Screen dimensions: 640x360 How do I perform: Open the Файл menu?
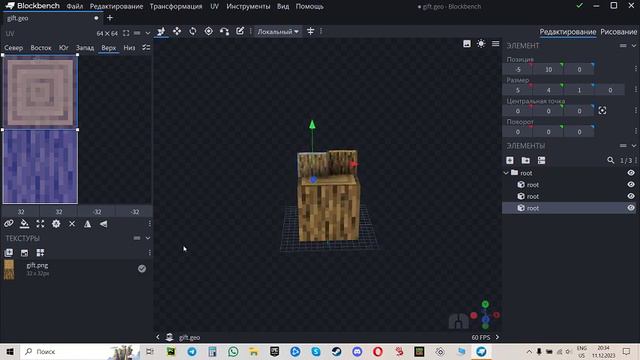click(x=75, y=7)
